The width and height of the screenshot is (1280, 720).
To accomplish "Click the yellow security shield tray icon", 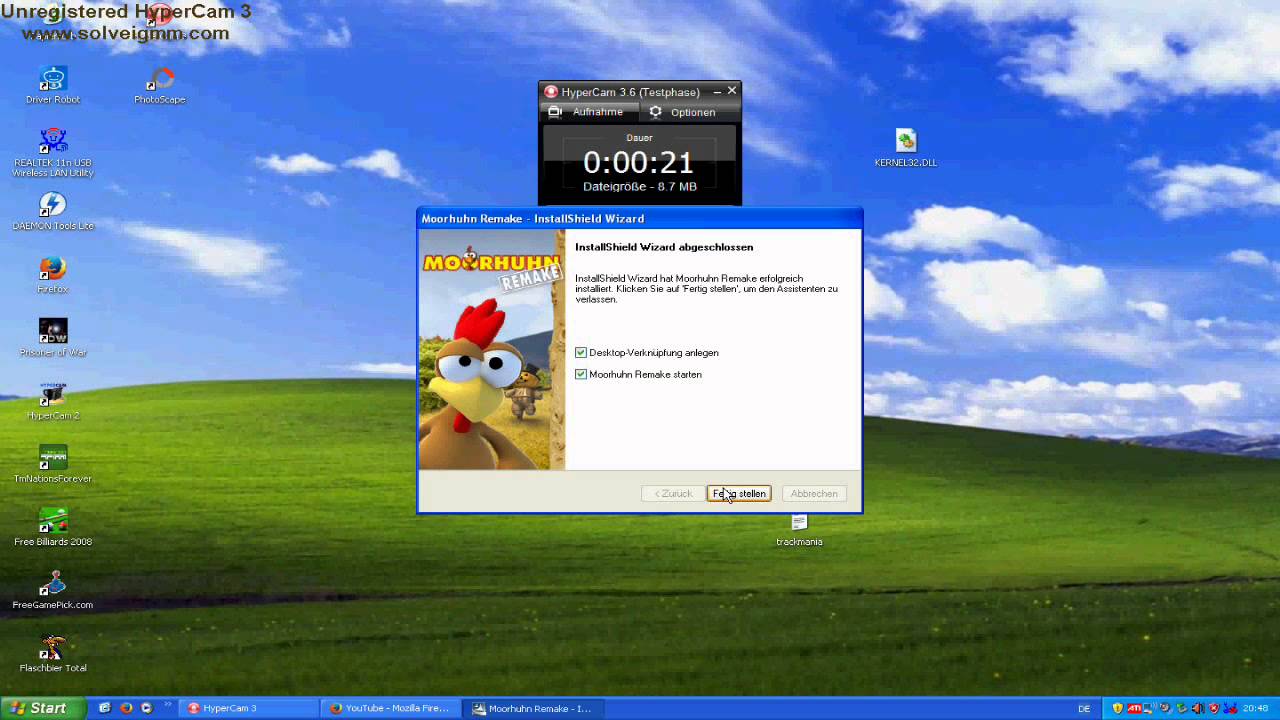I will point(1118,708).
